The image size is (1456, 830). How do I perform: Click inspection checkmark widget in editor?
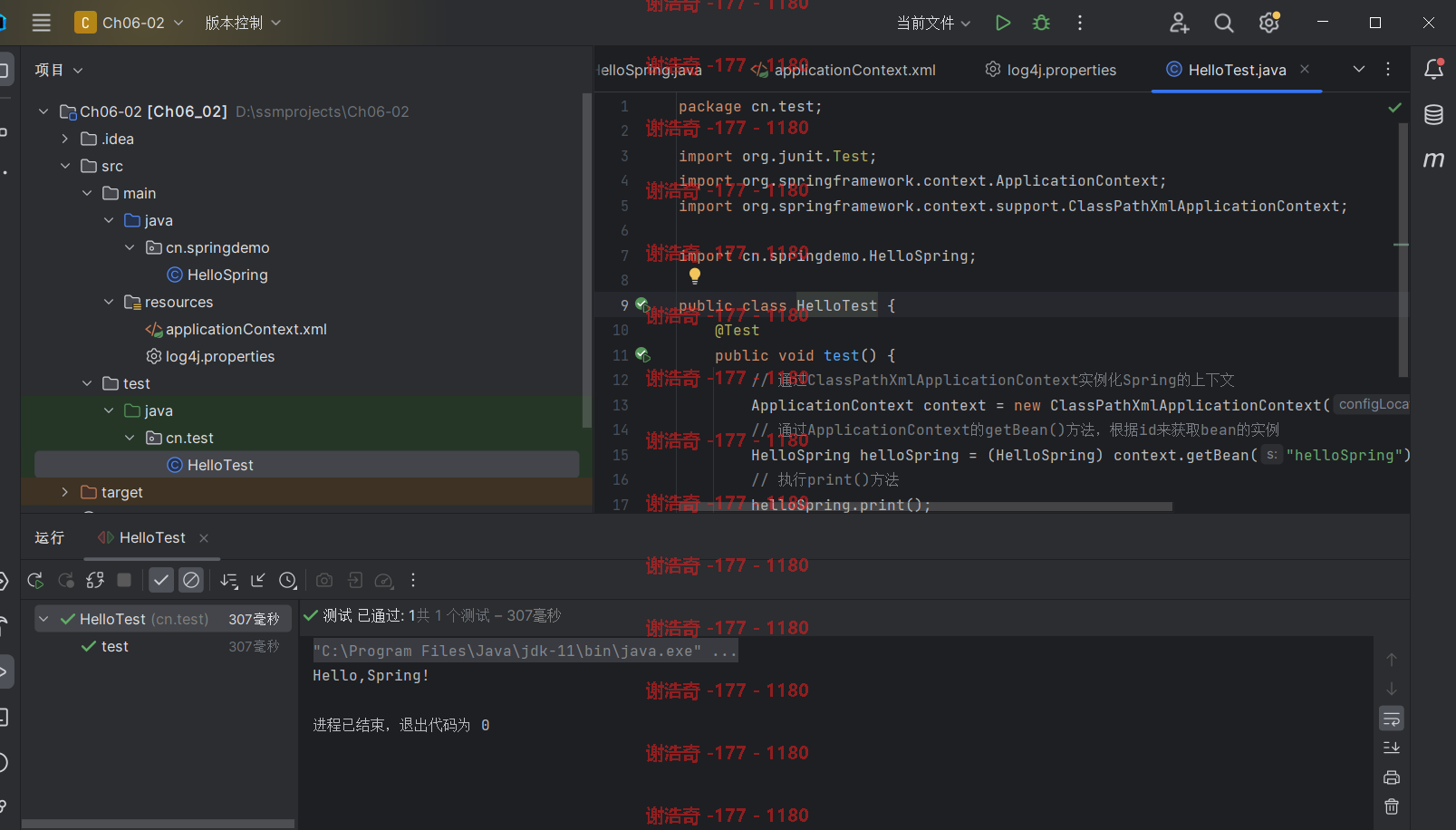(1395, 108)
